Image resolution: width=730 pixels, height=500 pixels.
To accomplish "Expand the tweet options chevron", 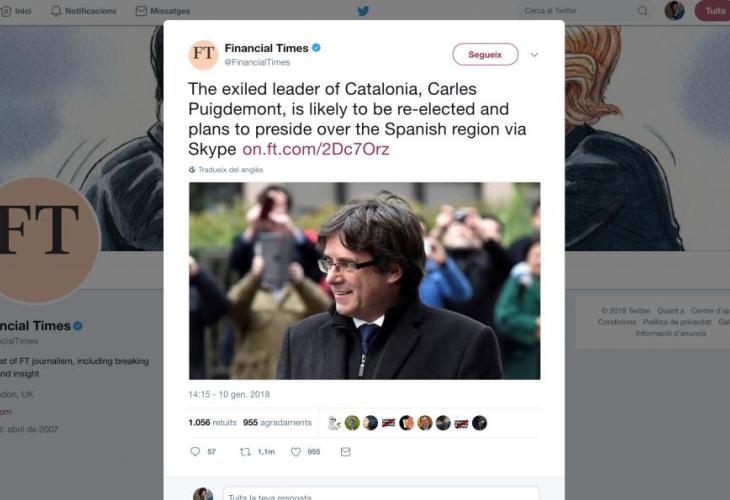I will (534, 55).
